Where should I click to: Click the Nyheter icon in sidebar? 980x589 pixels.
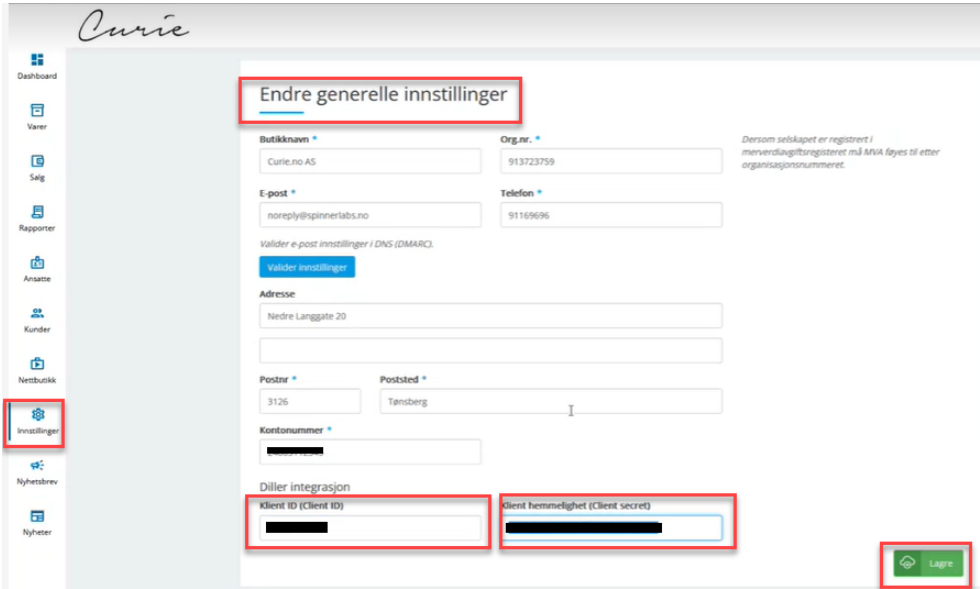(37, 516)
